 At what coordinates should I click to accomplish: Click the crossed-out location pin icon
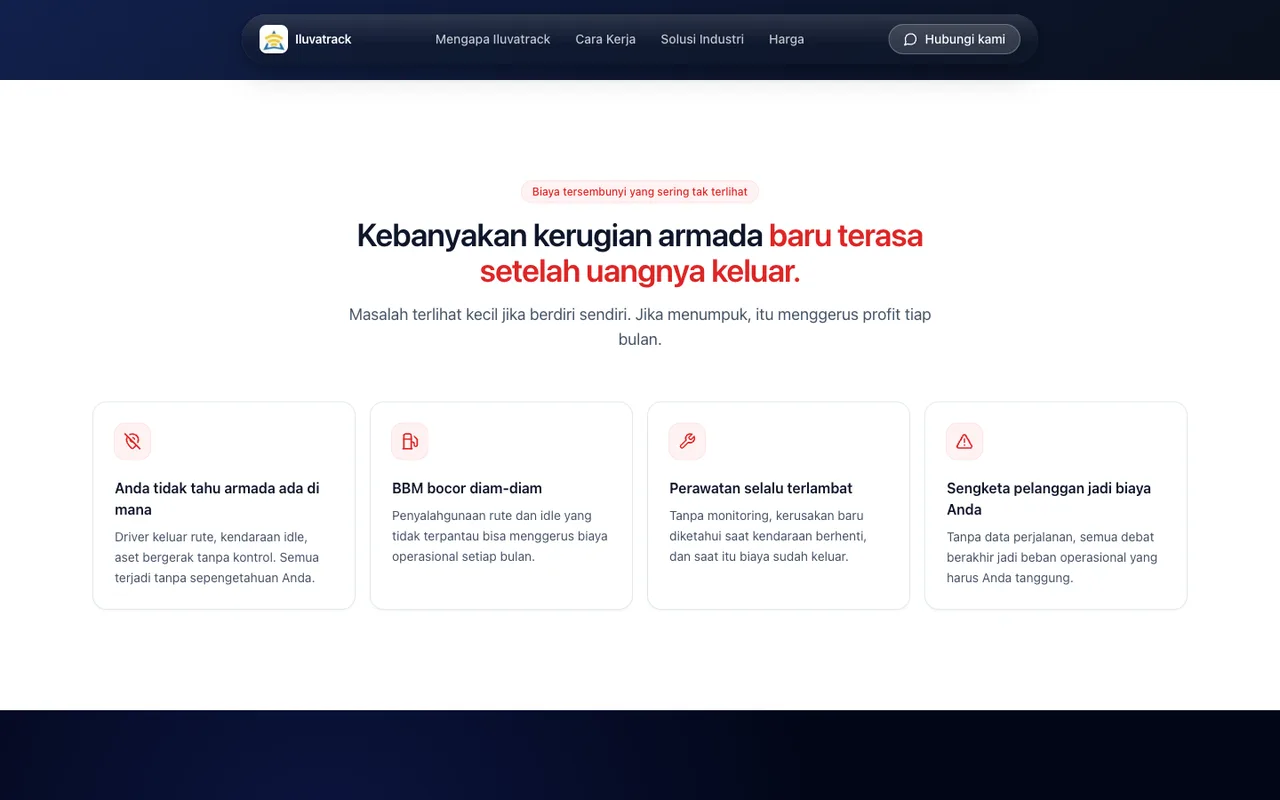click(x=132, y=441)
